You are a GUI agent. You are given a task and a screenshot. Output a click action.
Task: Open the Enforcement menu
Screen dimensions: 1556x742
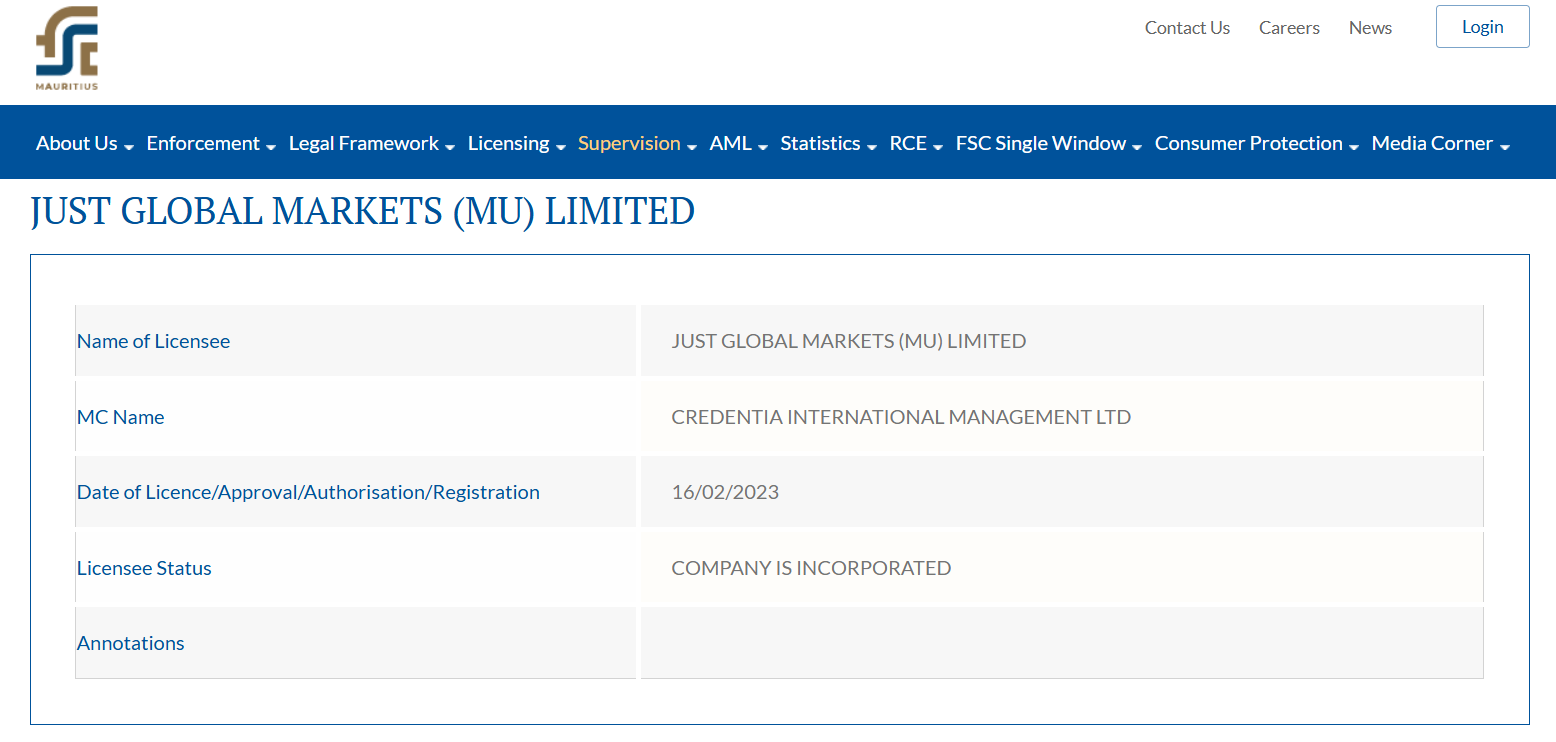pyautogui.click(x=203, y=144)
